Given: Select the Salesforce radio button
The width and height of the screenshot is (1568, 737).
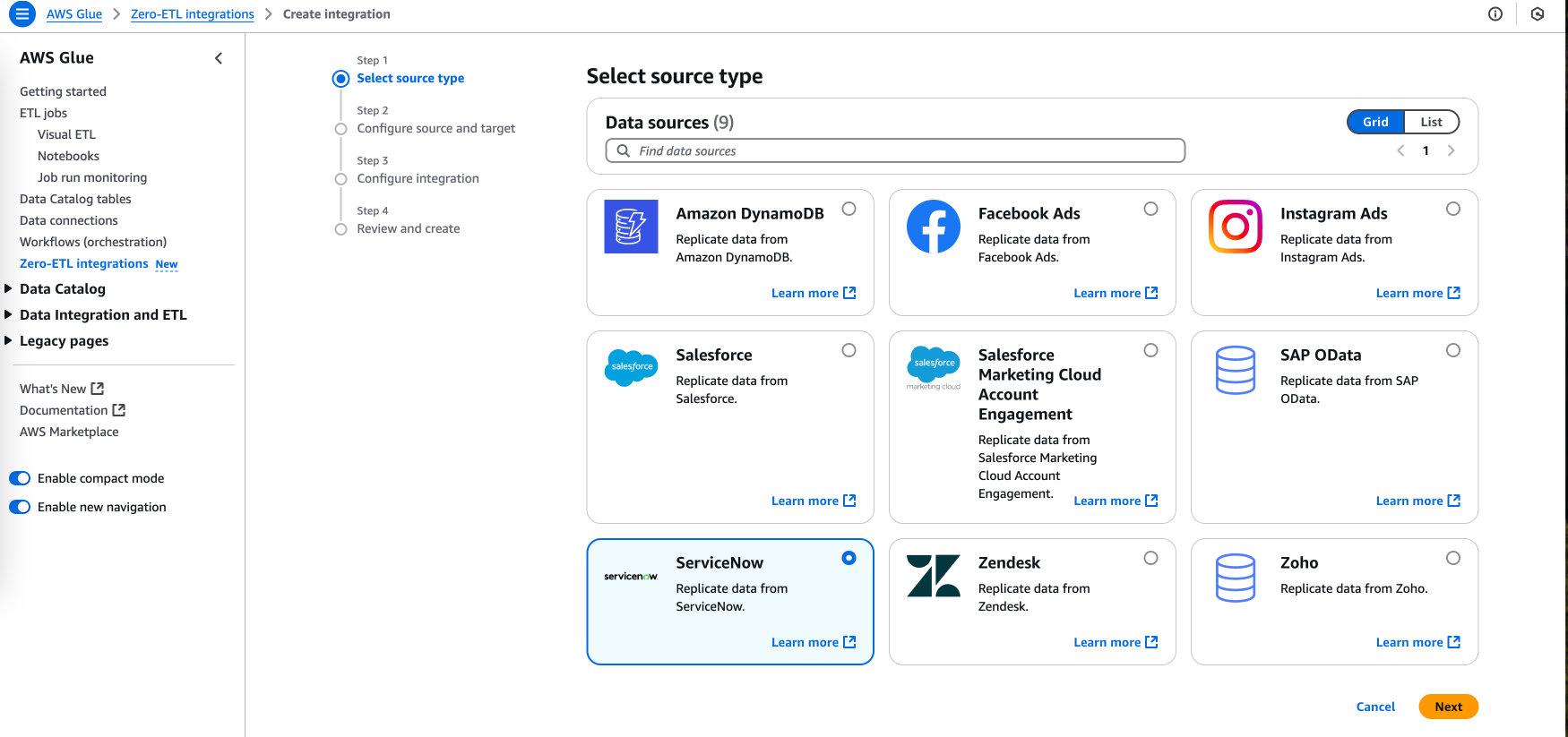Looking at the screenshot, I should click(849, 350).
